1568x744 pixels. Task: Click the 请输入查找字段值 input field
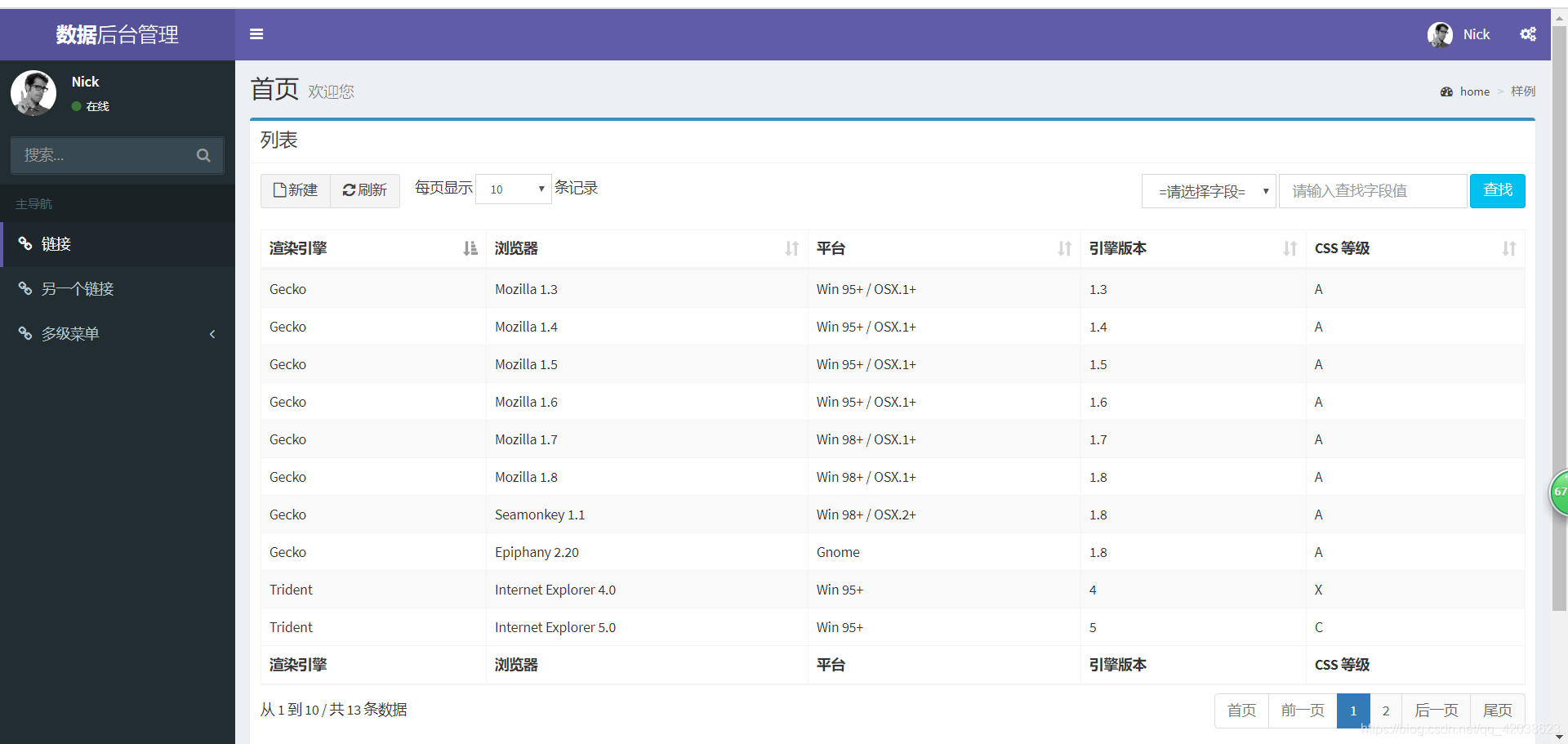point(1372,190)
